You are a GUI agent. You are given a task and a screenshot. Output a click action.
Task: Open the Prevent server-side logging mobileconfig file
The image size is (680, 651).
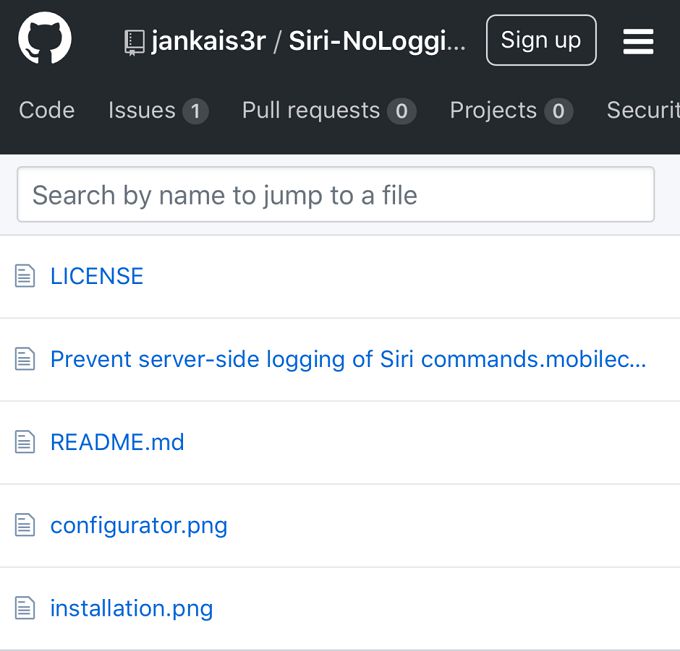click(x=348, y=359)
